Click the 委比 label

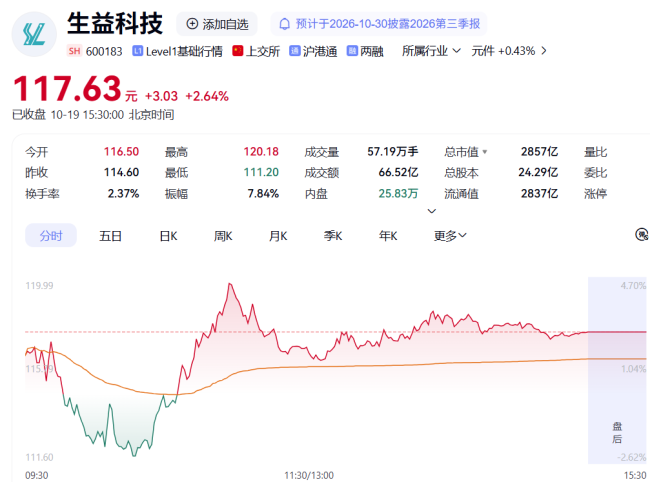[x=595, y=172]
